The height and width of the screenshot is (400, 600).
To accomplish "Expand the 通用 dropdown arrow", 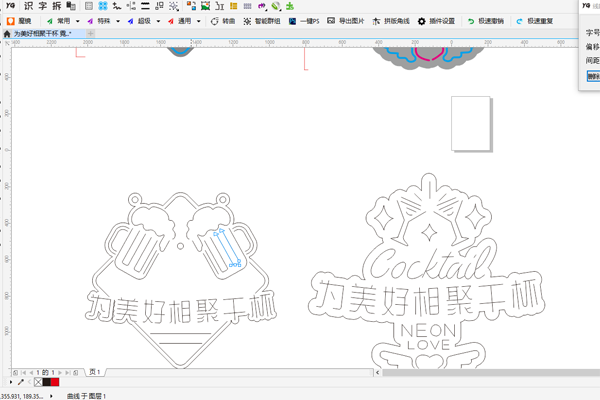I will 199,21.
